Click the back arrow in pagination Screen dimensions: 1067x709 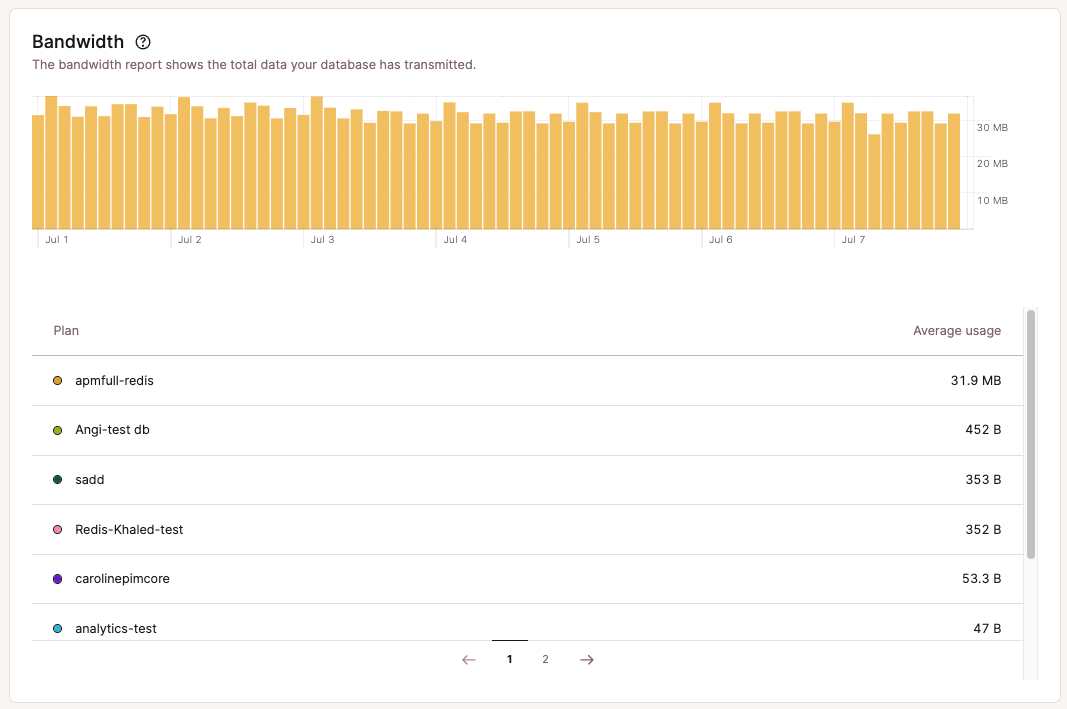pos(468,659)
